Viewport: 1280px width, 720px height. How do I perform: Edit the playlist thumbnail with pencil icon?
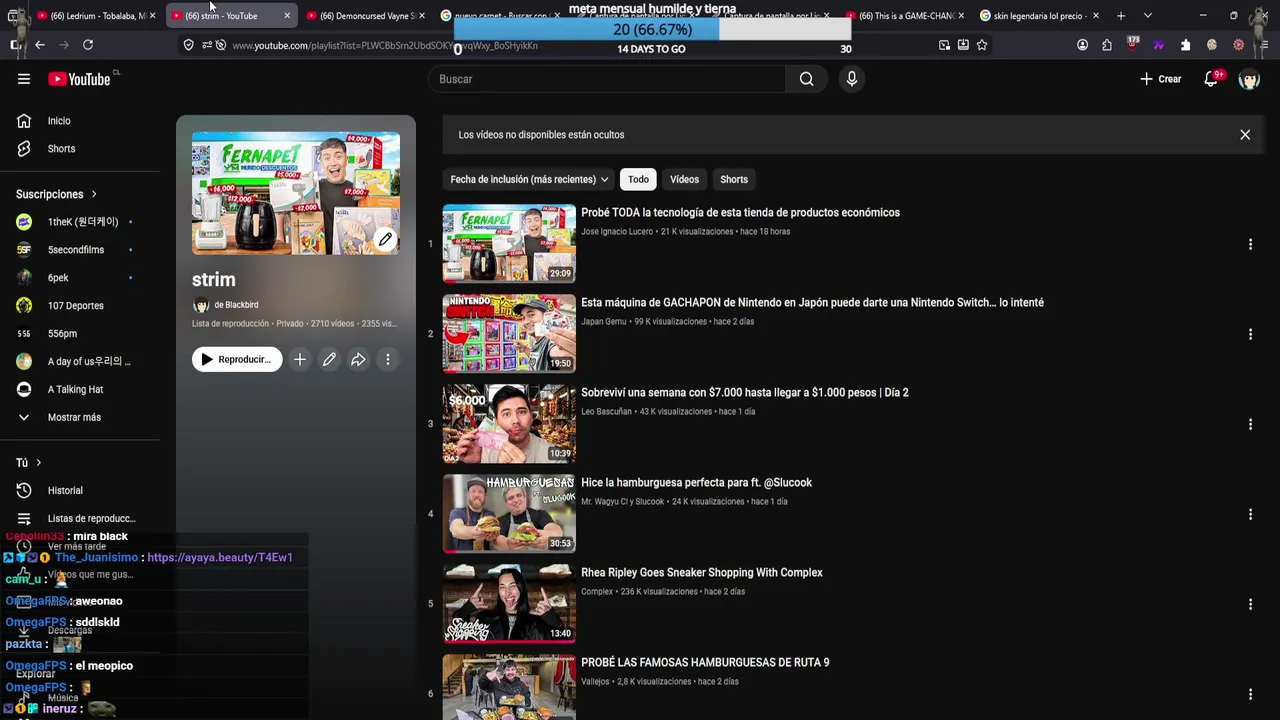point(385,240)
